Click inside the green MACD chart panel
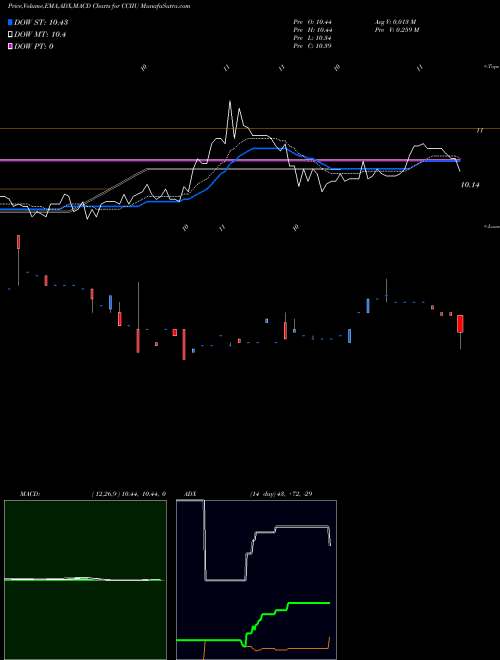Viewport: 500px width, 660px height. click(85, 580)
